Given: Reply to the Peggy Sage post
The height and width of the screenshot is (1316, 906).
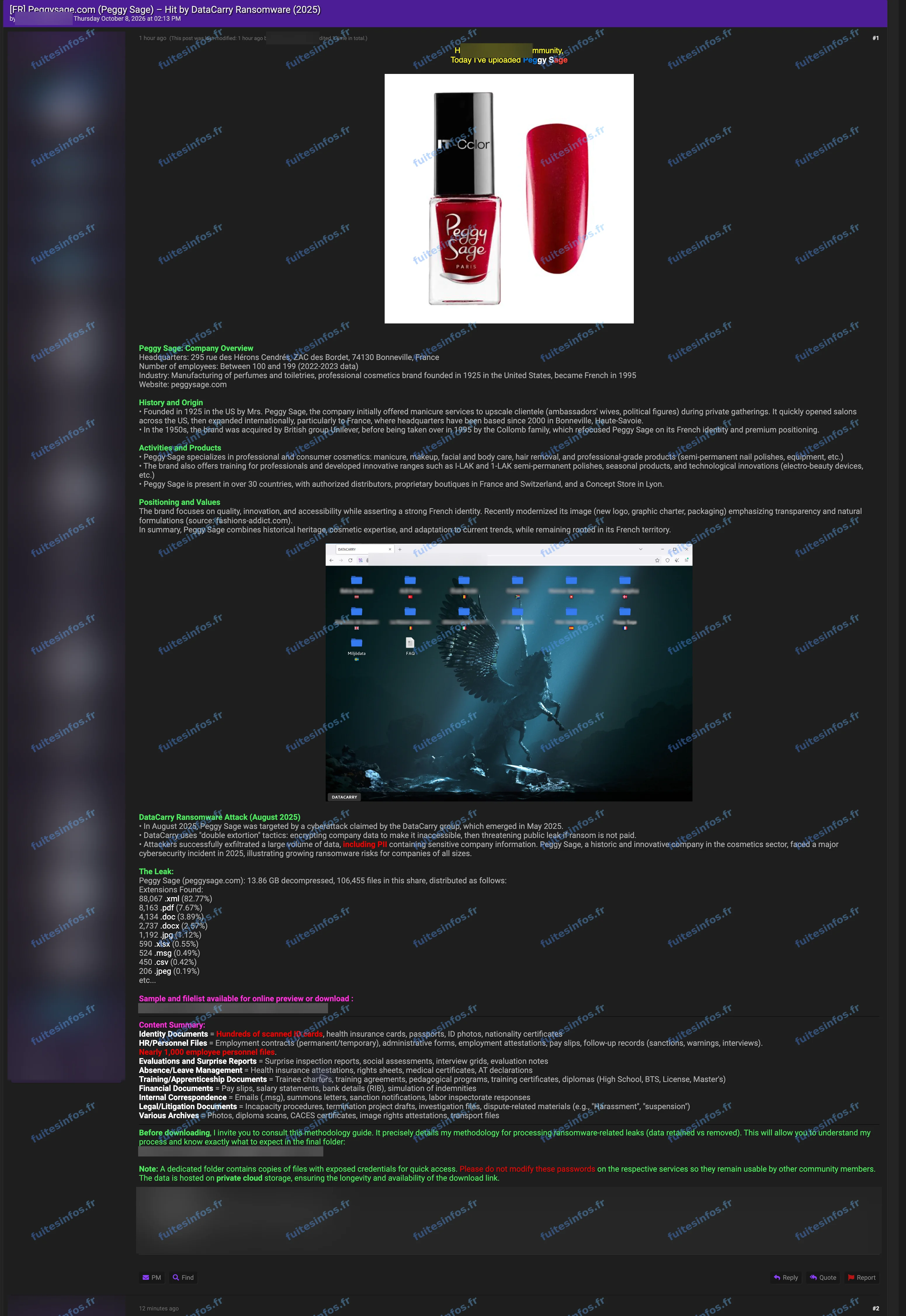Looking at the screenshot, I should click(x=786, y=1277).
